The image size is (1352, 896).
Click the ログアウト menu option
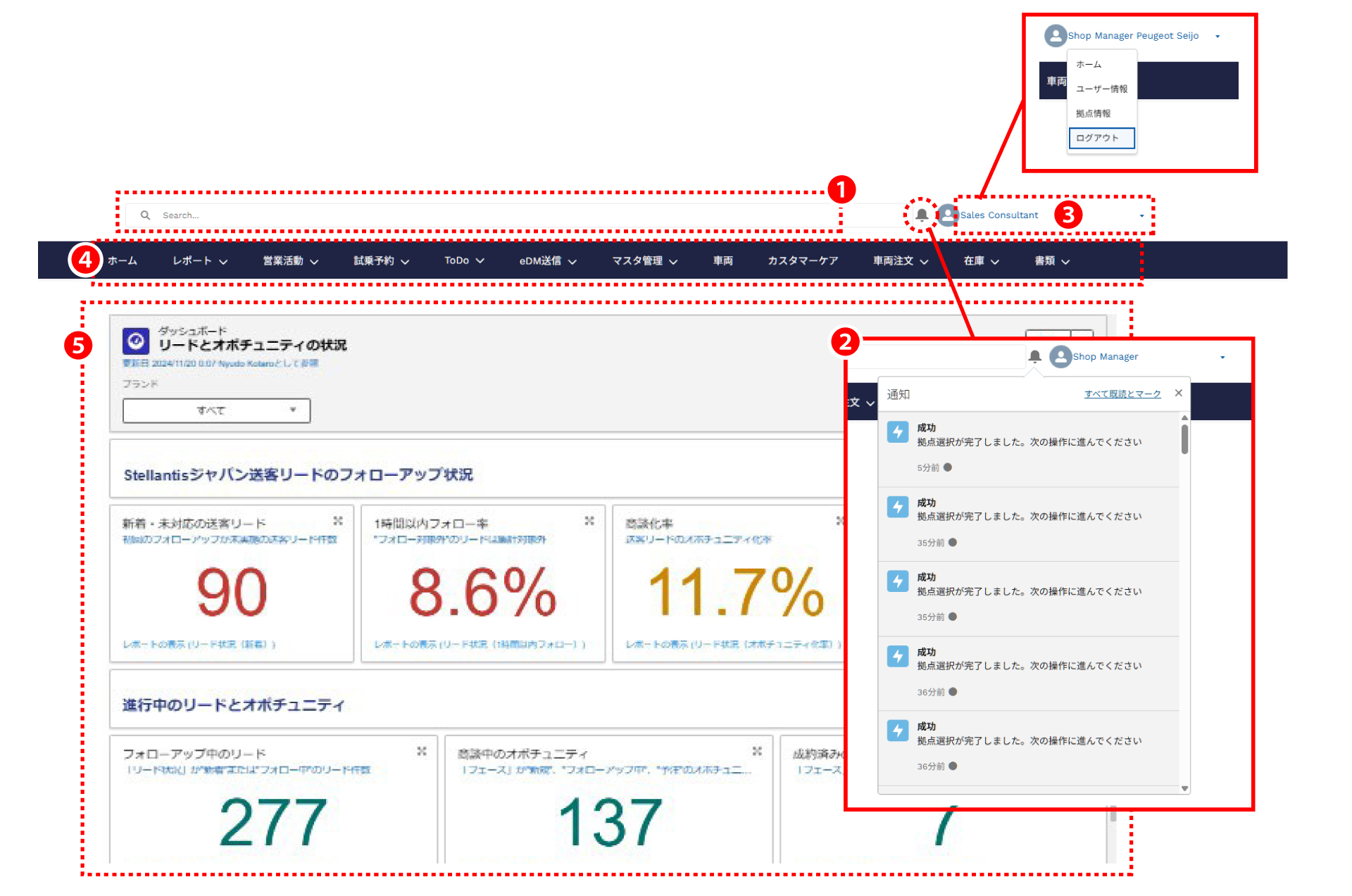pos(1101,138)
